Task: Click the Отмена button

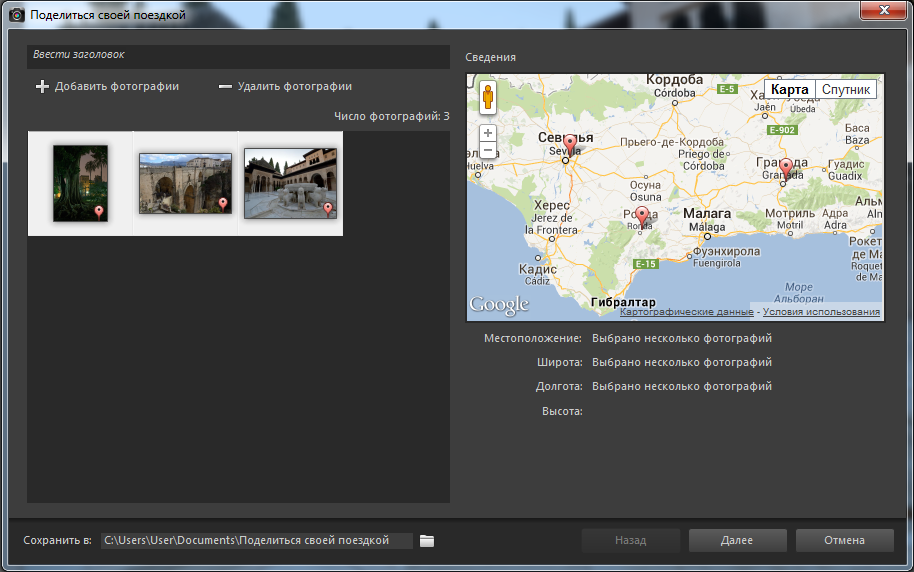Action: pos(844,541)
